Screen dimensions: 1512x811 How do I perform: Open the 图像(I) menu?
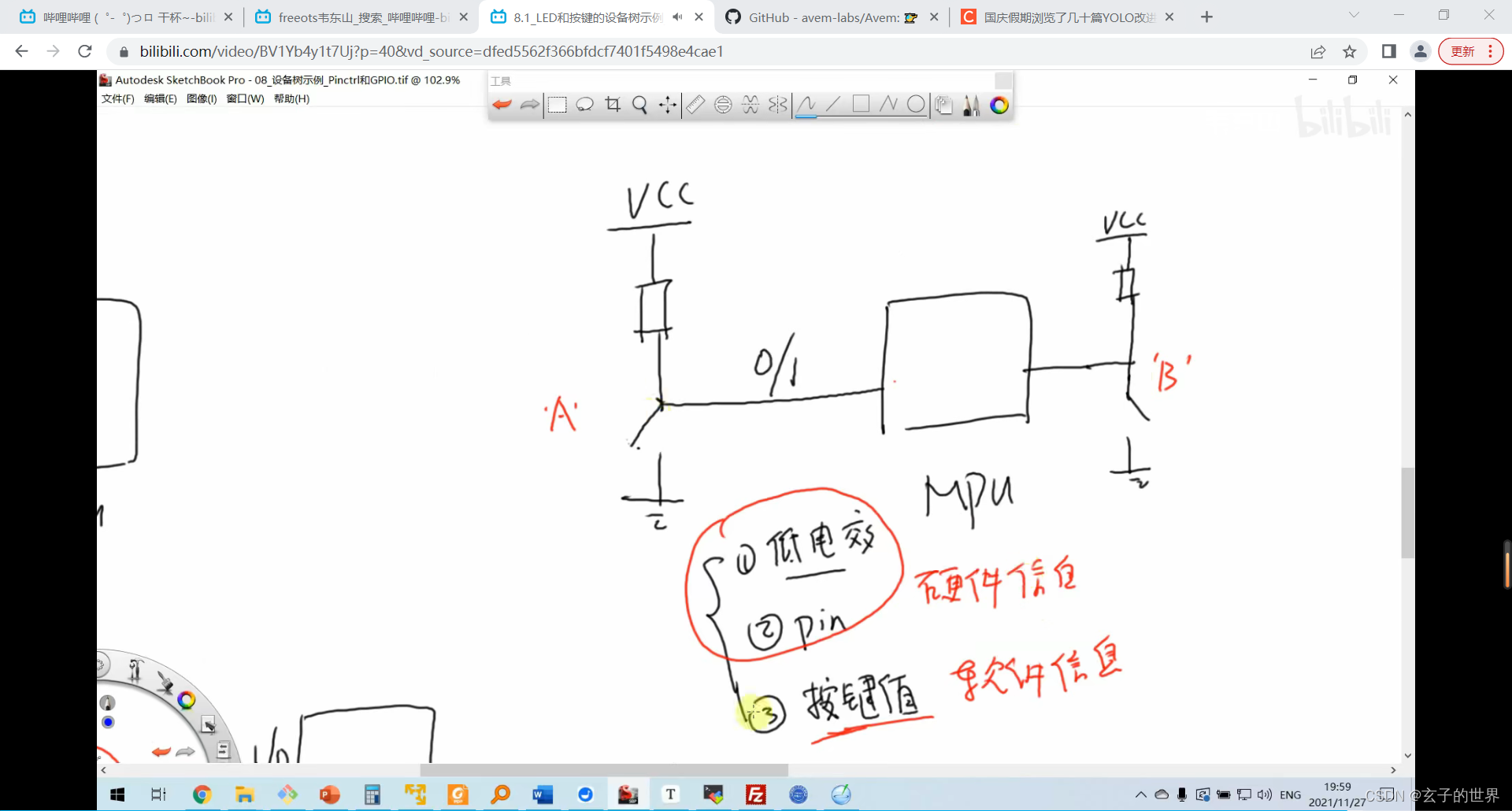tap(202, 98)
